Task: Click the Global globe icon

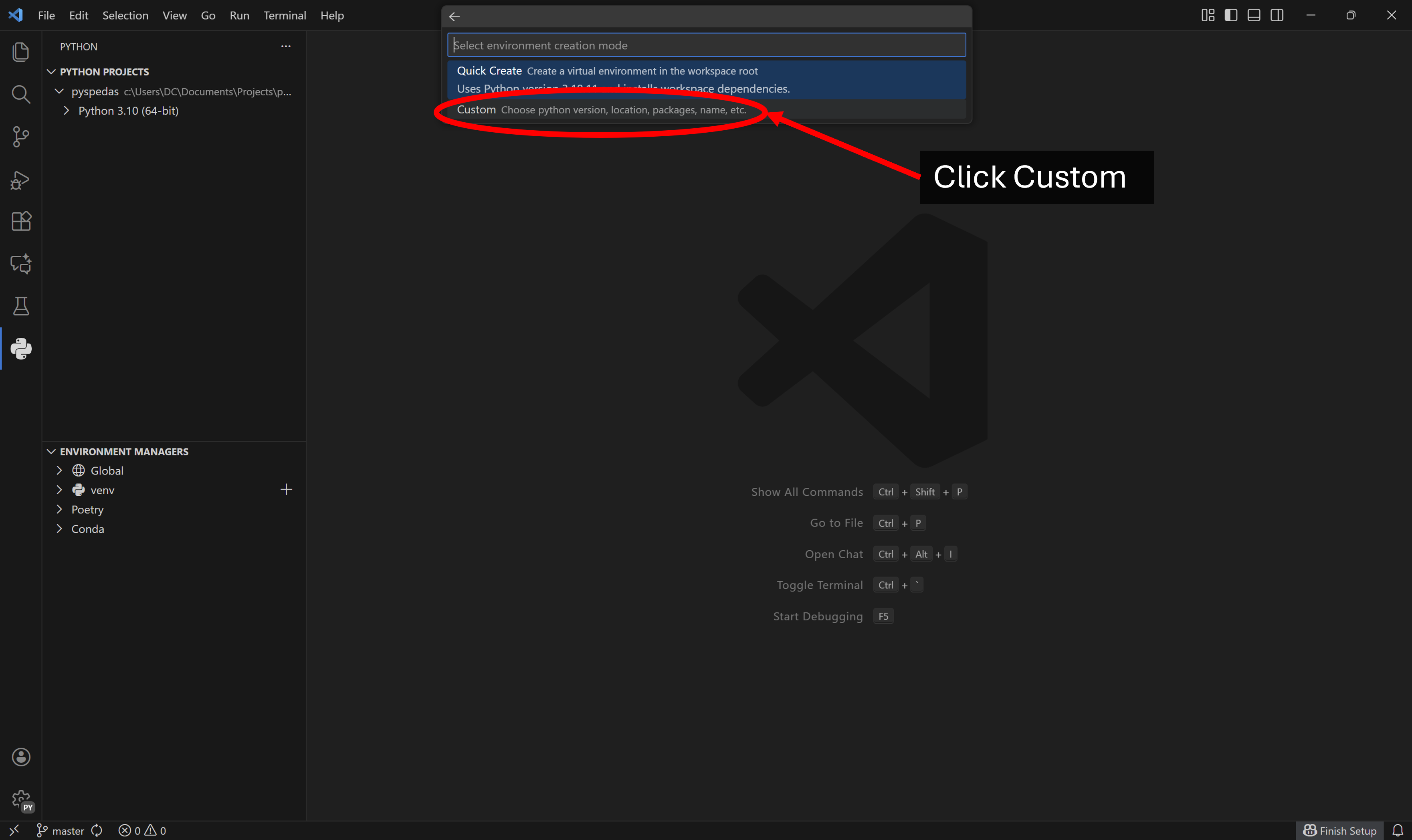Action: pos(79,470)
